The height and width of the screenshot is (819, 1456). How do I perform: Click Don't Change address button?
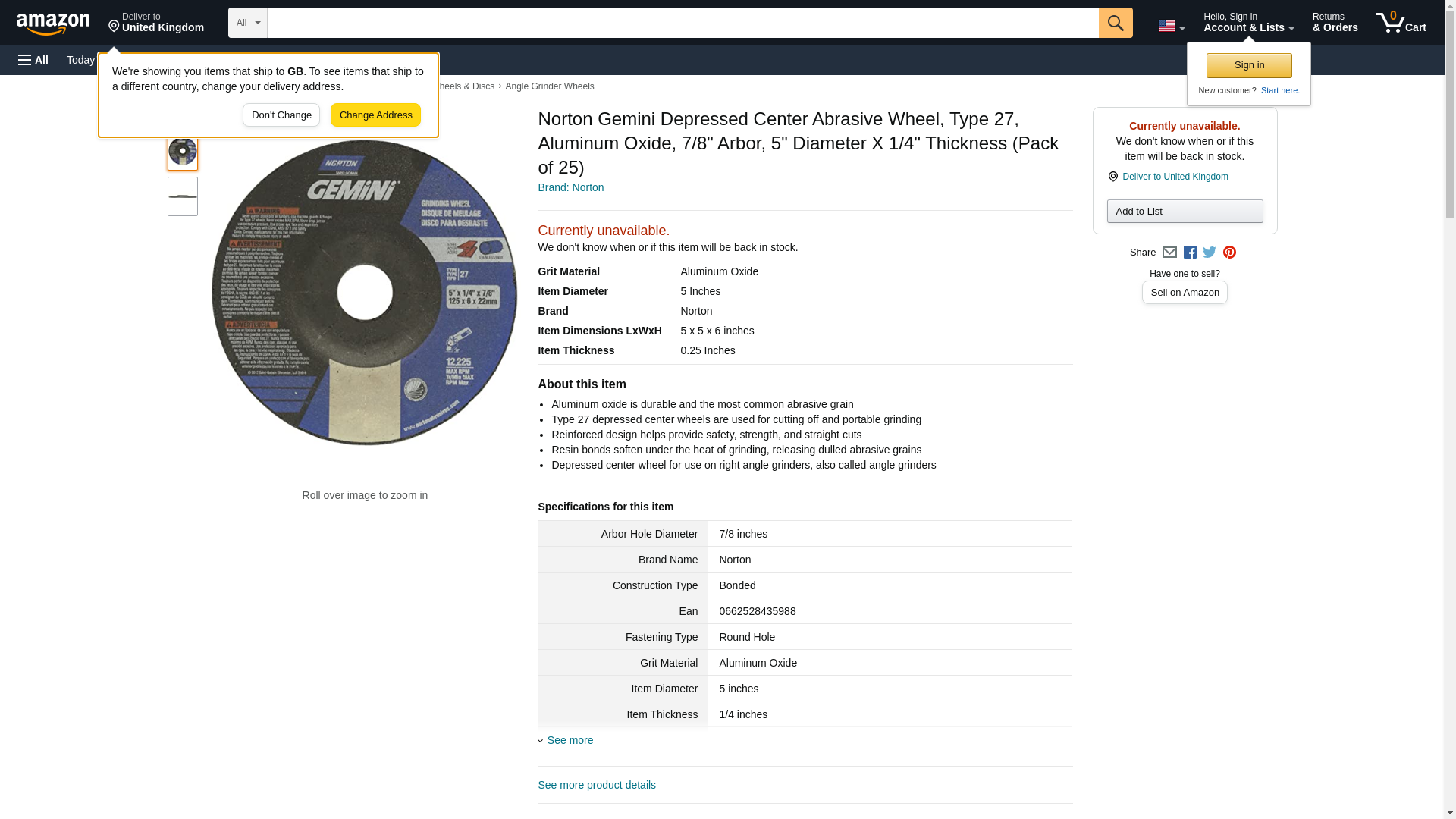281,115
